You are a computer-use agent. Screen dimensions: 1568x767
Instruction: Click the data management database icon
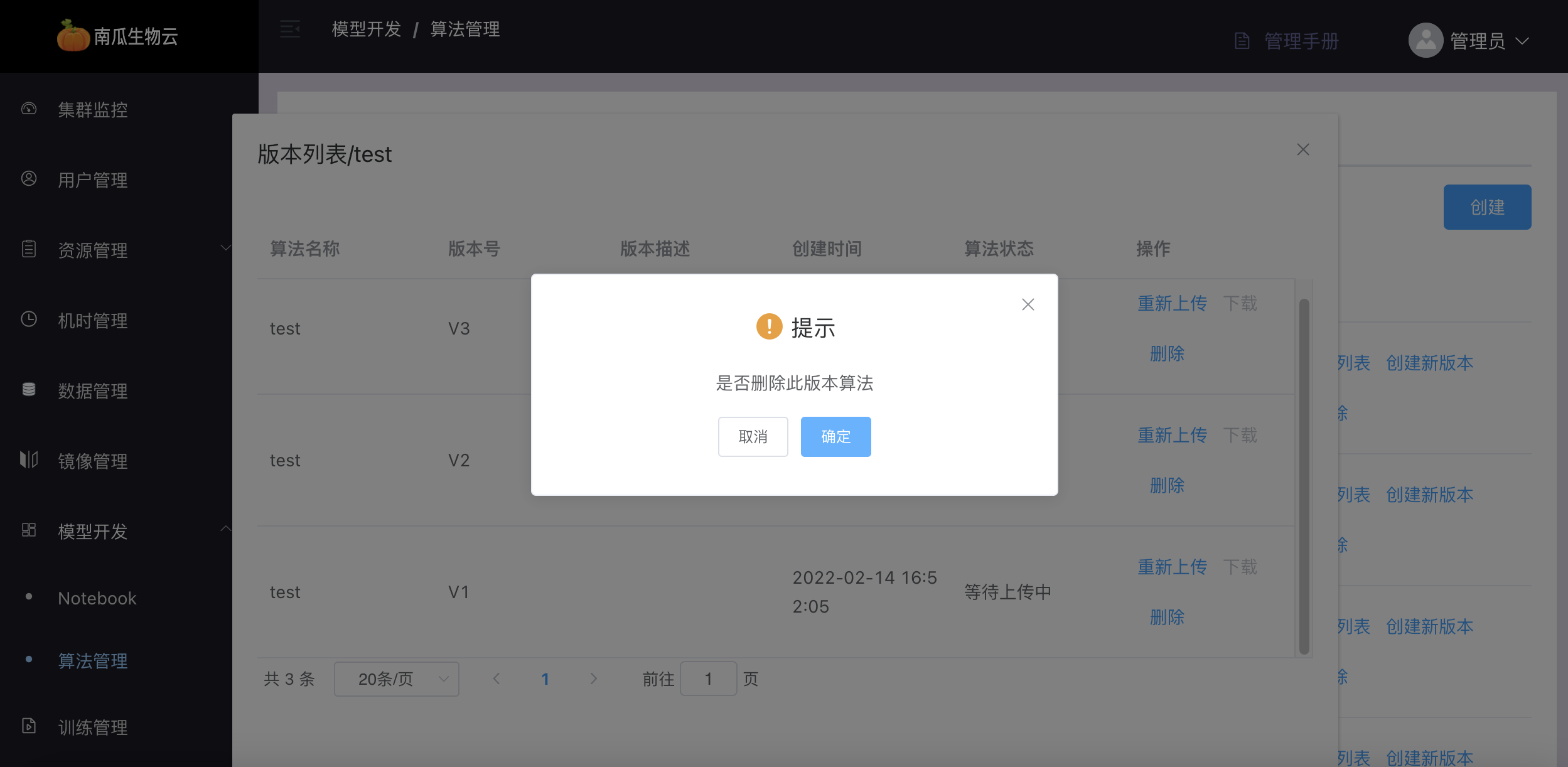pos(29,390)
